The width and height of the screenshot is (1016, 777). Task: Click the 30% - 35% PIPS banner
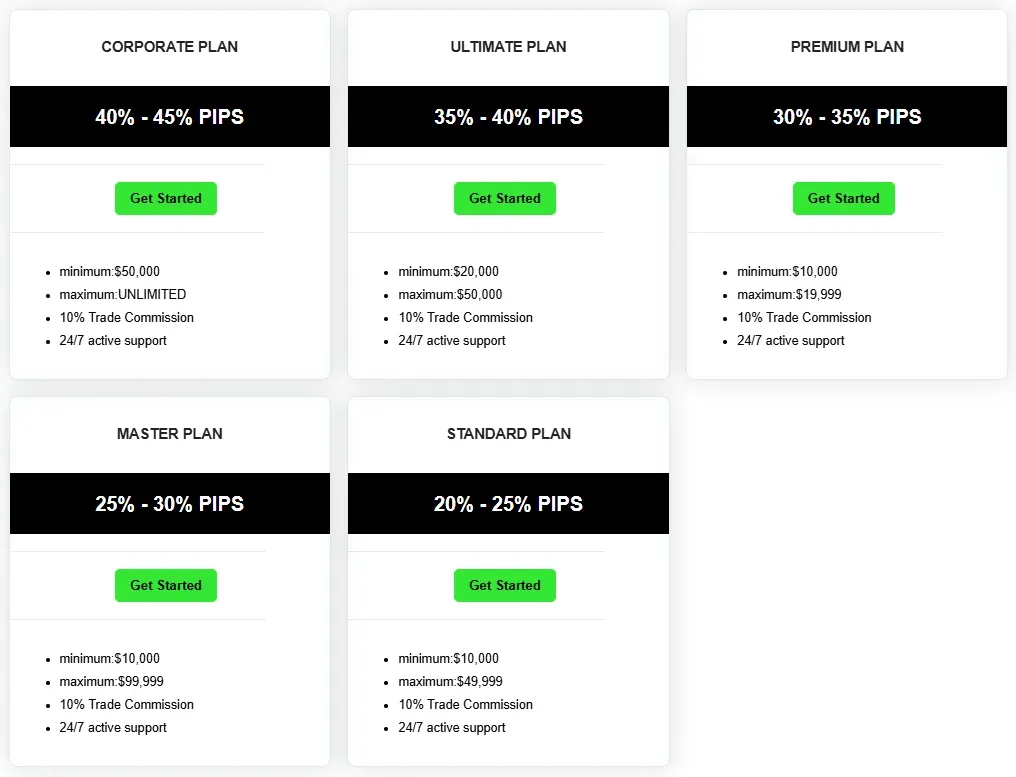[847, 117]
